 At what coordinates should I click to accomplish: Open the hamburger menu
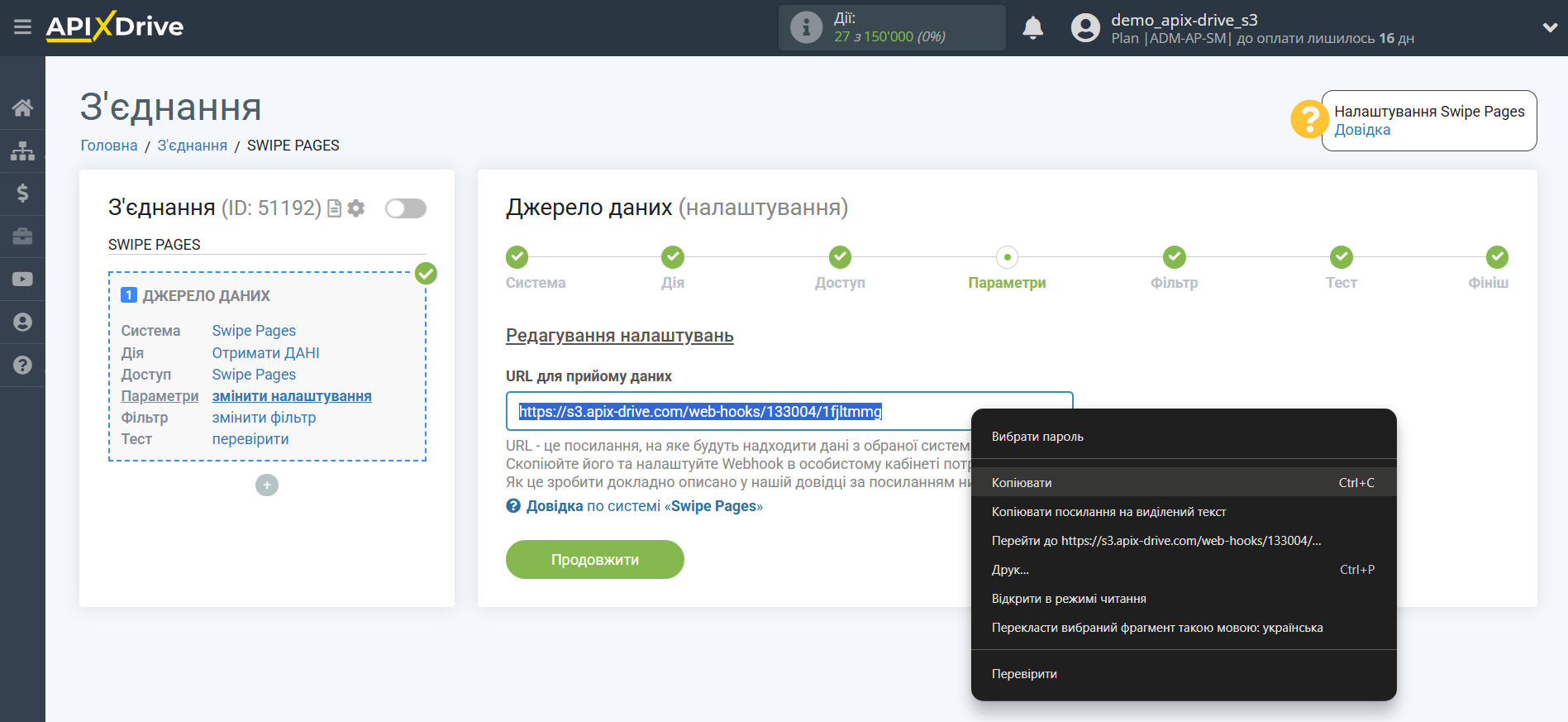tap(22, 27)
